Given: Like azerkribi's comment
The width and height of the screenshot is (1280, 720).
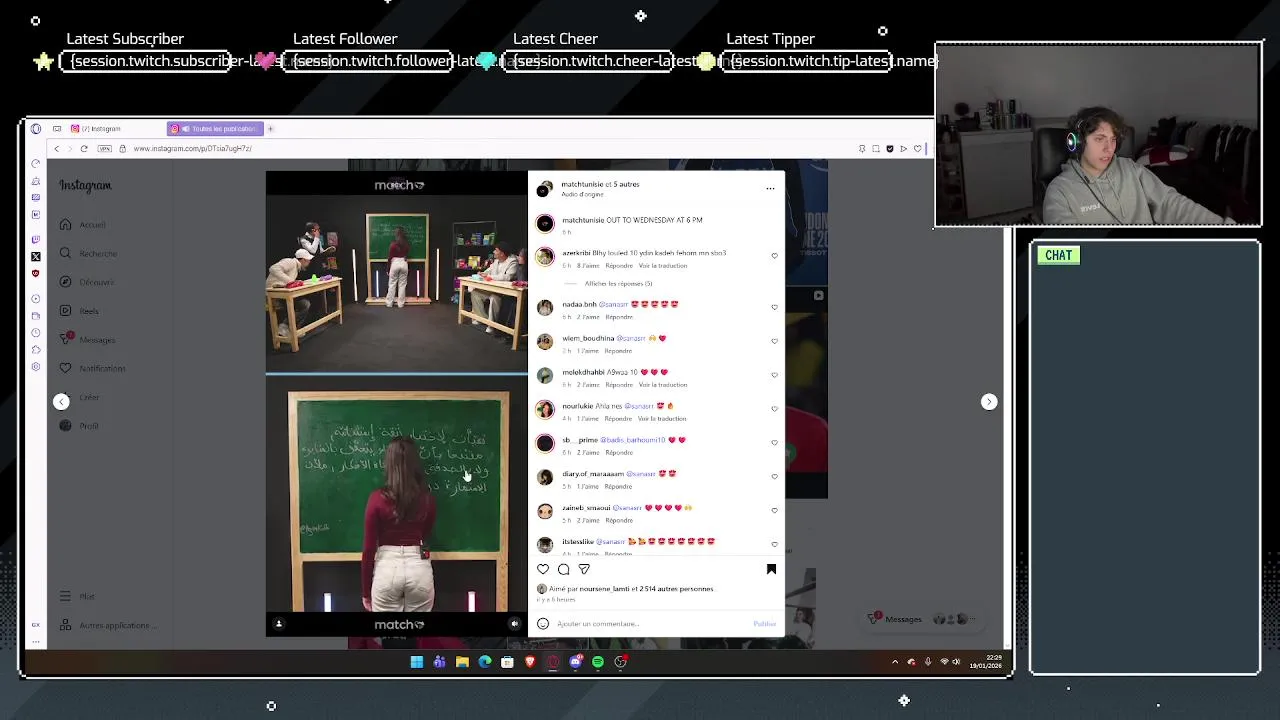Looking at the screenshot, I should pos(774,256).
